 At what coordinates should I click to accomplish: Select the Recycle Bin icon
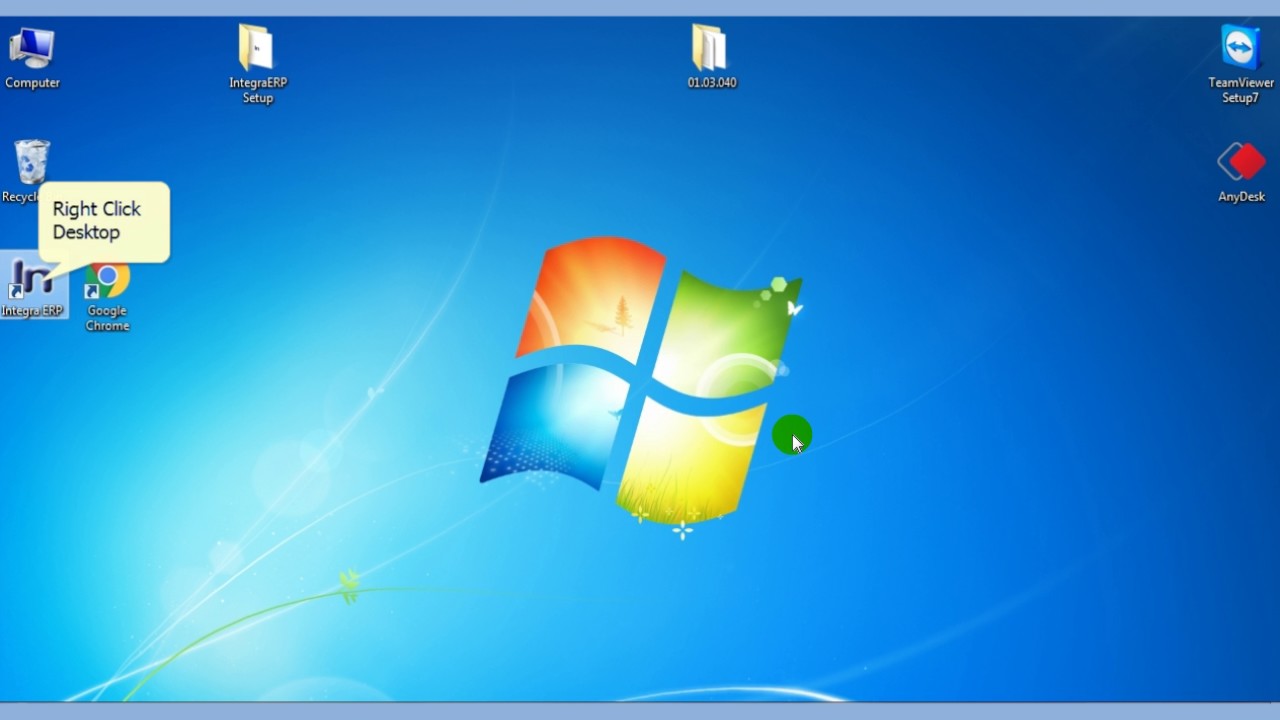[32, 162]
